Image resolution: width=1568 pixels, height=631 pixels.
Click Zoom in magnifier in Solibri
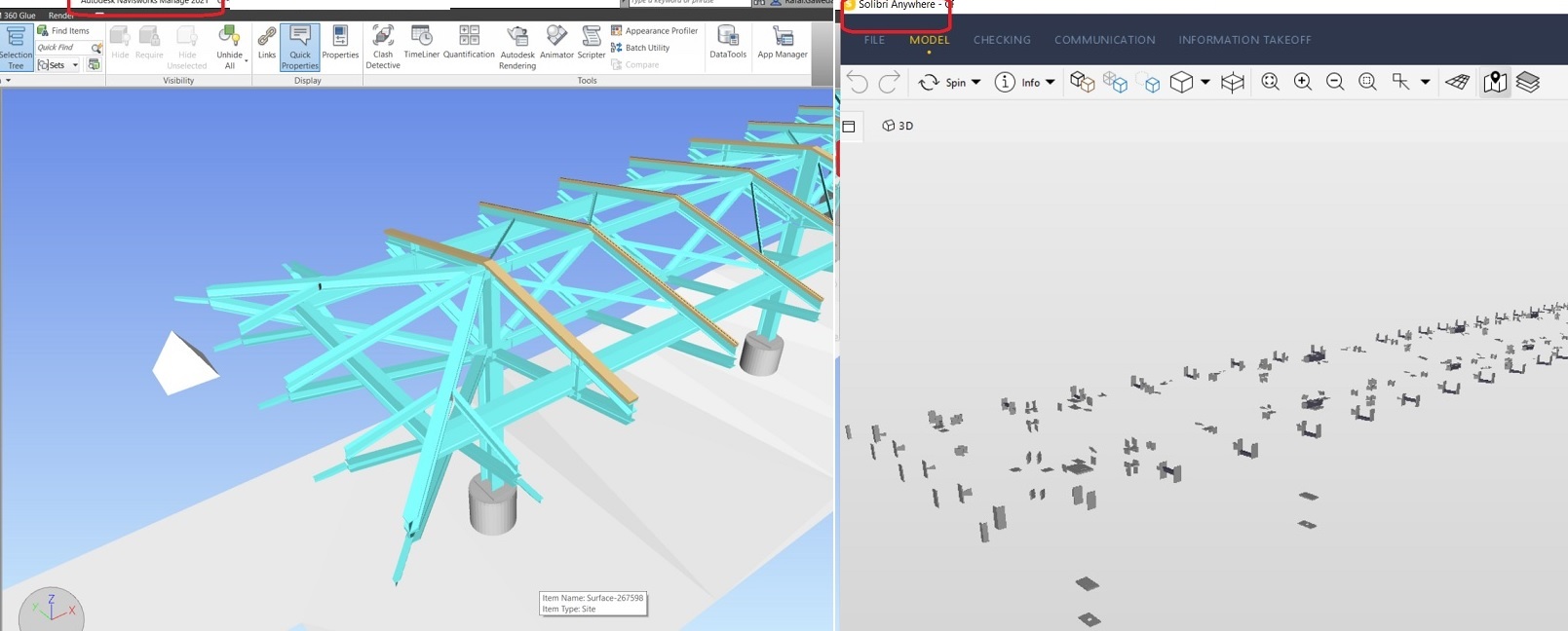point(1303,82)
